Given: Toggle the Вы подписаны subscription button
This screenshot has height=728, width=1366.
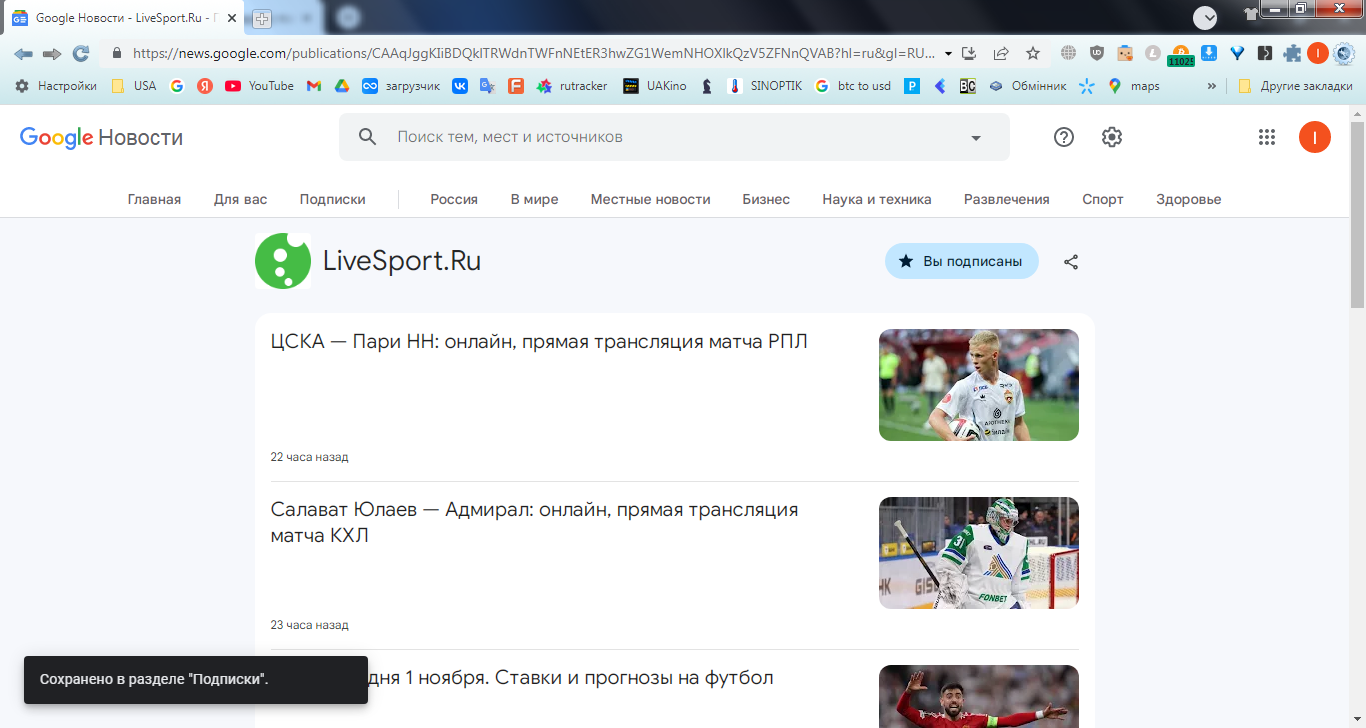Looking at the screenshot, I should pyautogui.click(x=962, y=261).
